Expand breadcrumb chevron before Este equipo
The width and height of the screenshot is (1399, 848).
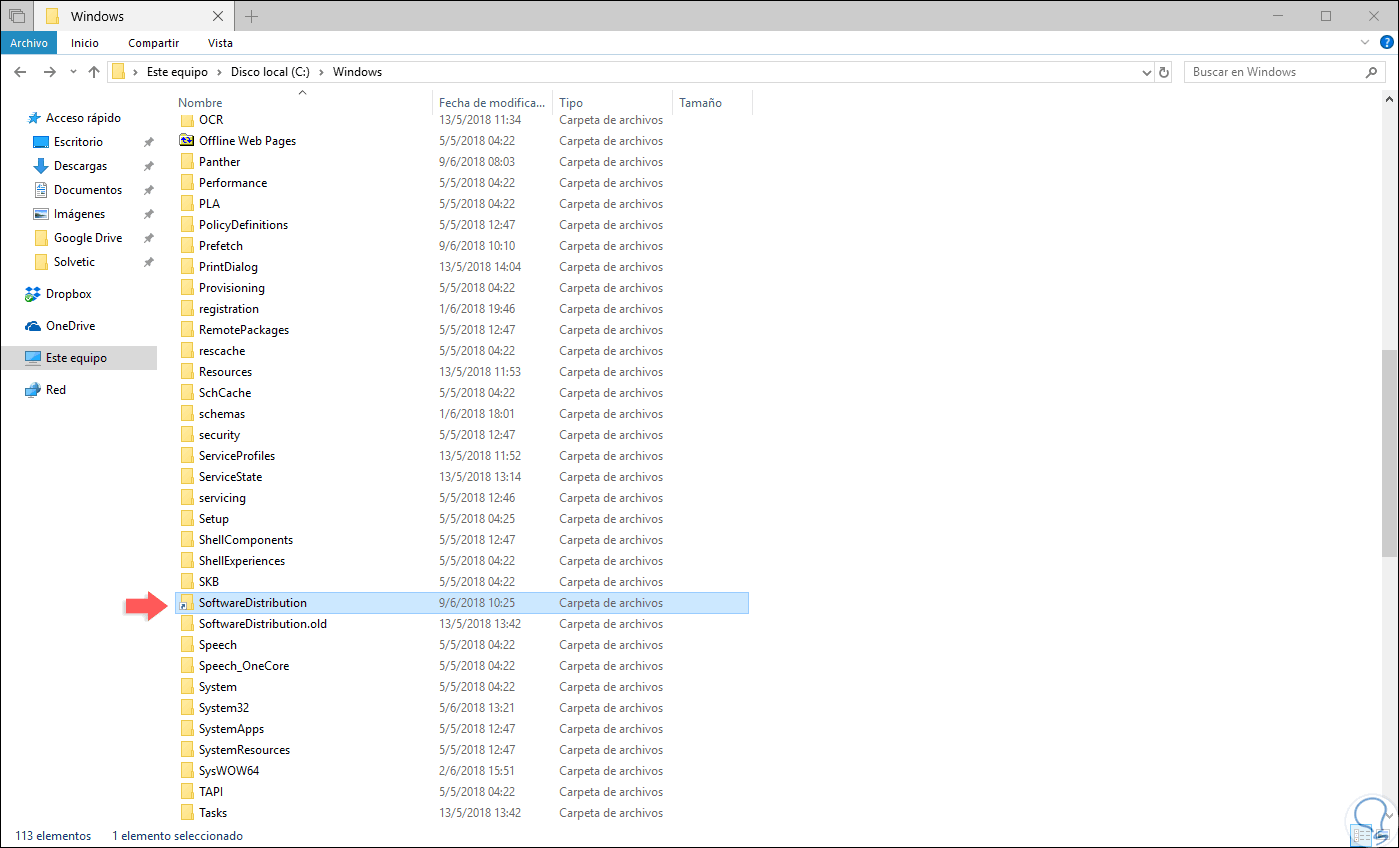(x=135, y=72)
